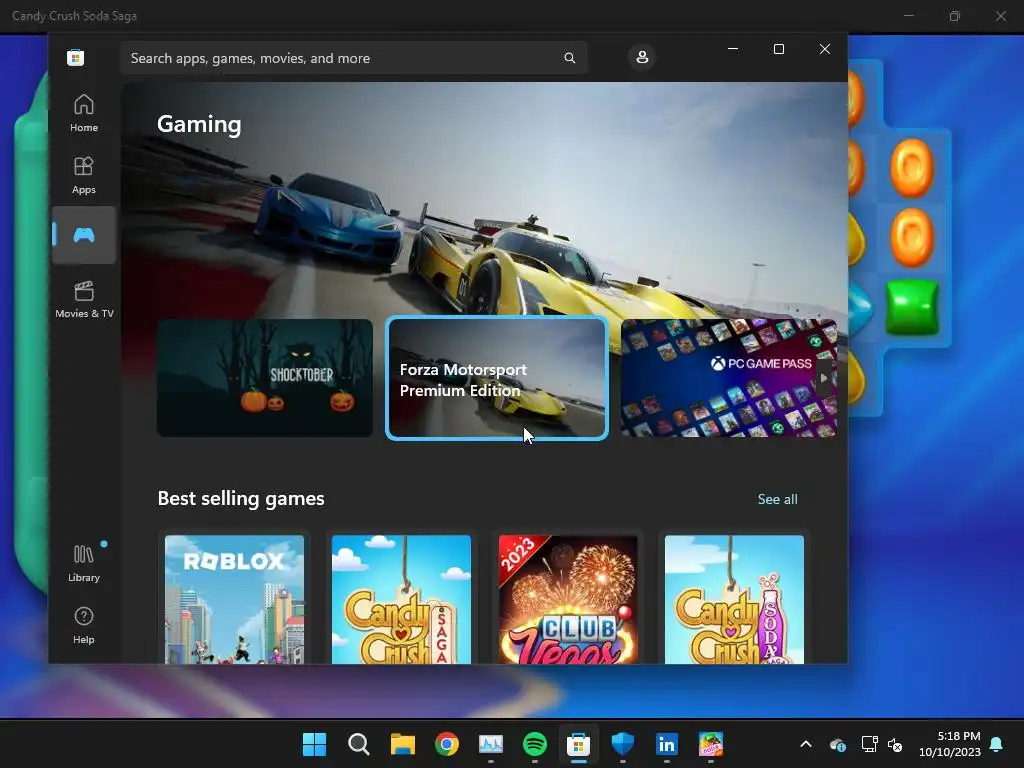Open the PC Game Pass promo card
The image size is (1024, 768).
tap(728, 377)
